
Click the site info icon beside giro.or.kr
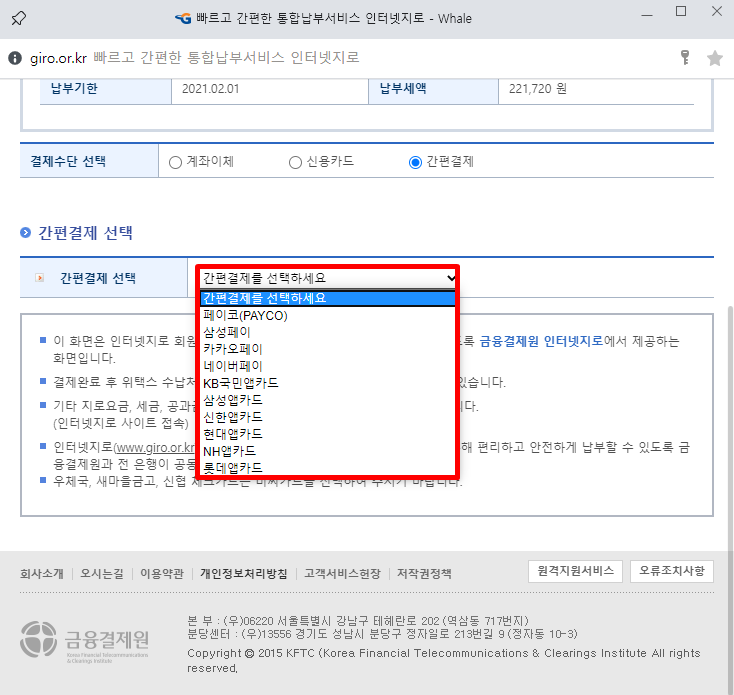pos(15,58)
